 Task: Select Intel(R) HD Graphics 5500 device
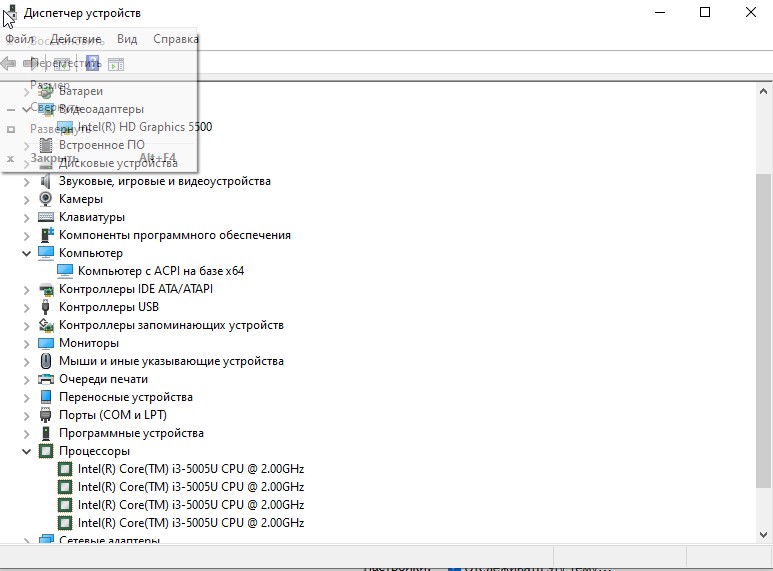pyautogui.click(x=145, y=127)
